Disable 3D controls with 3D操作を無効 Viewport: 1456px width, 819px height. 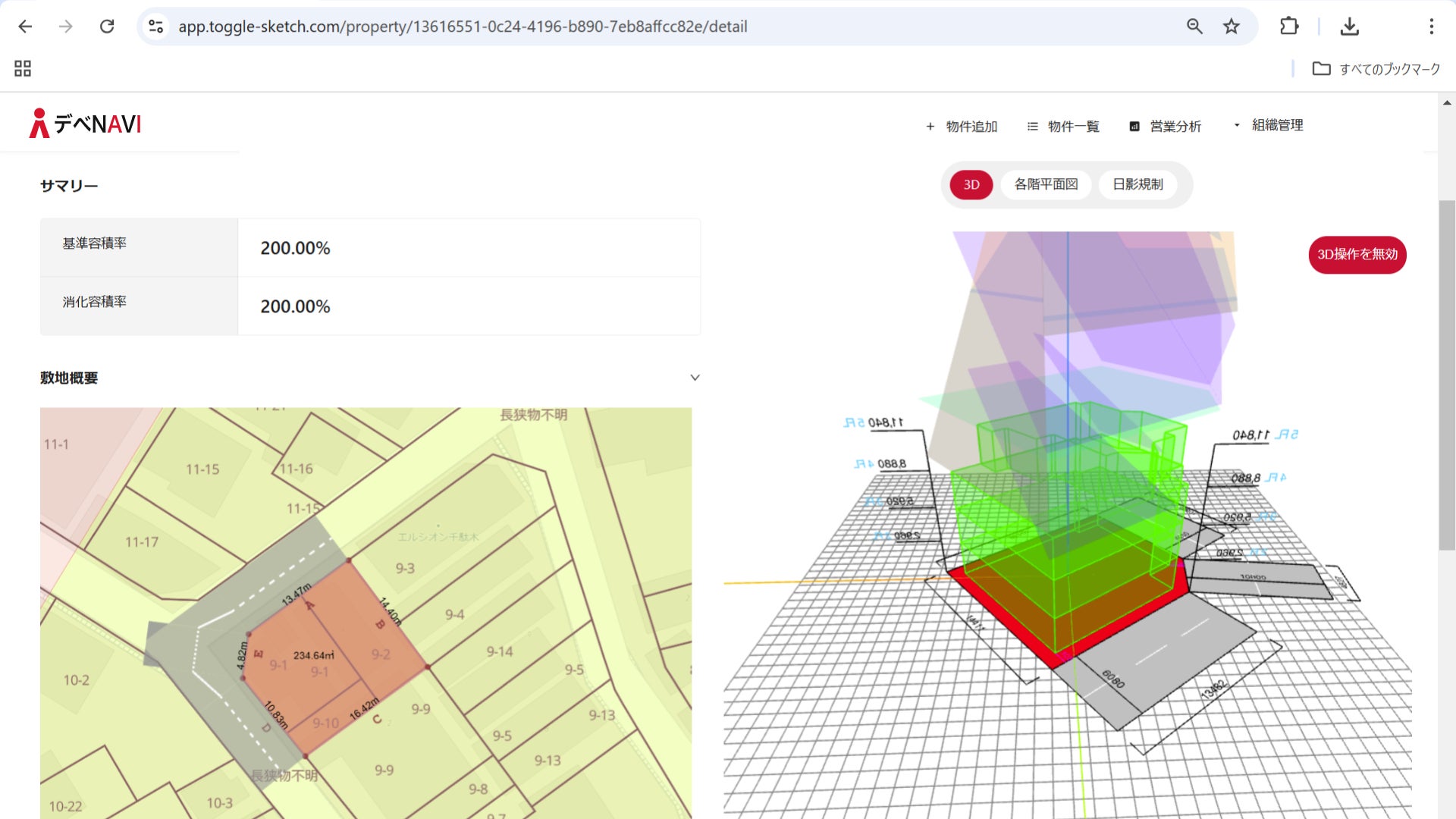[x=1357, y=255]
